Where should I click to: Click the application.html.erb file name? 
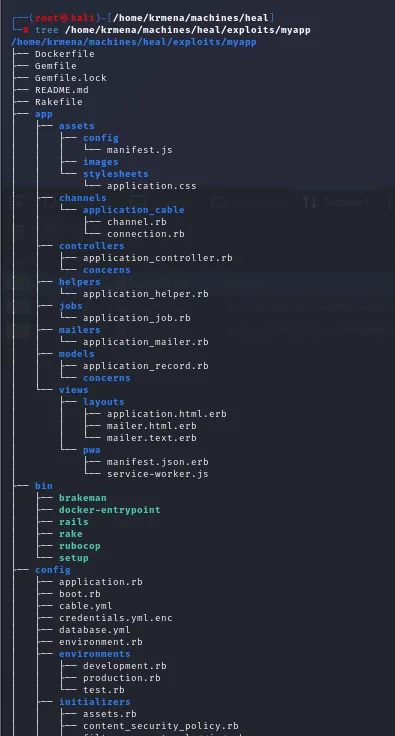click(x=167, y=414)
